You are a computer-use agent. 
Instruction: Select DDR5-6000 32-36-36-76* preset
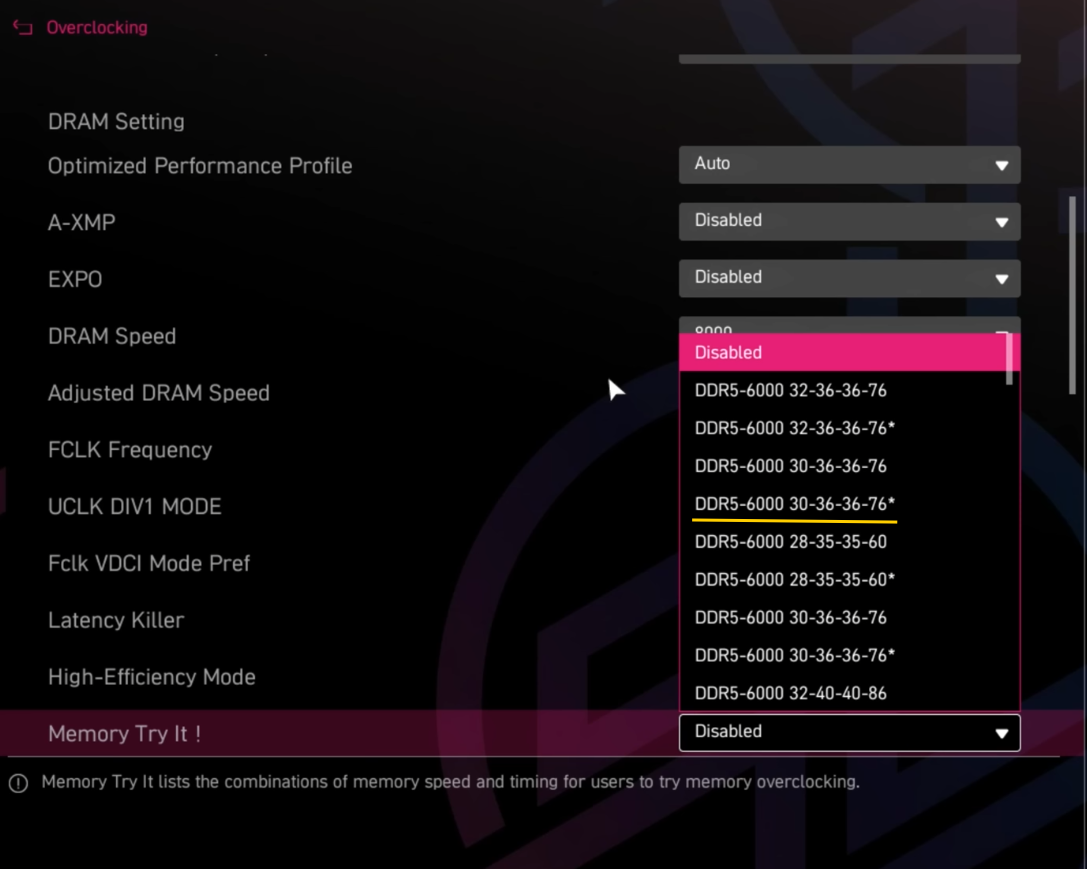tap(794, 428)
